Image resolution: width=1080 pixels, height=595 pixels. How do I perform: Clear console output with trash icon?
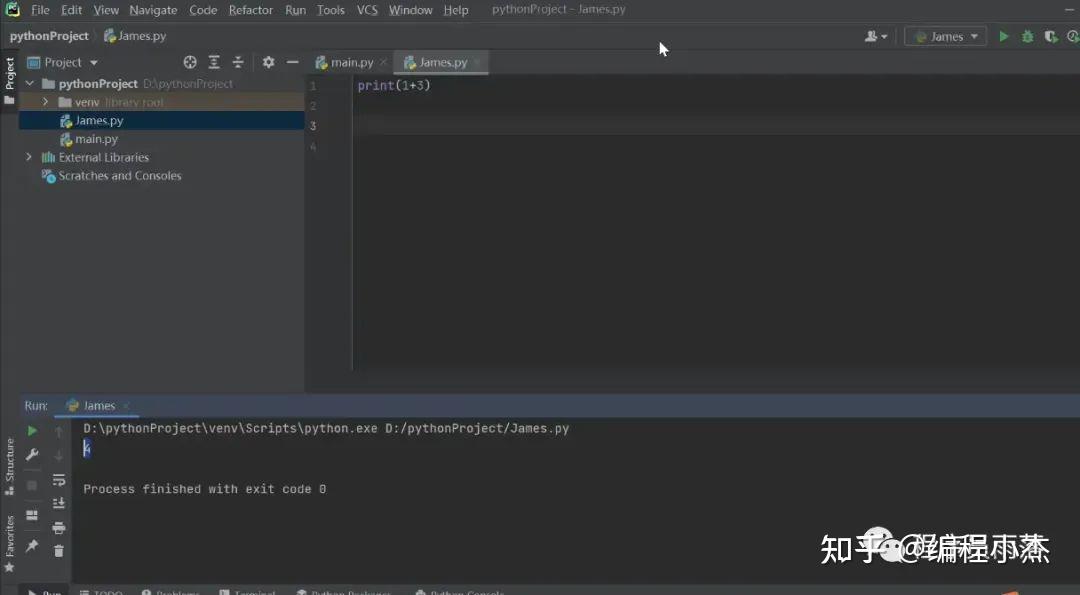tap(59, 551)
